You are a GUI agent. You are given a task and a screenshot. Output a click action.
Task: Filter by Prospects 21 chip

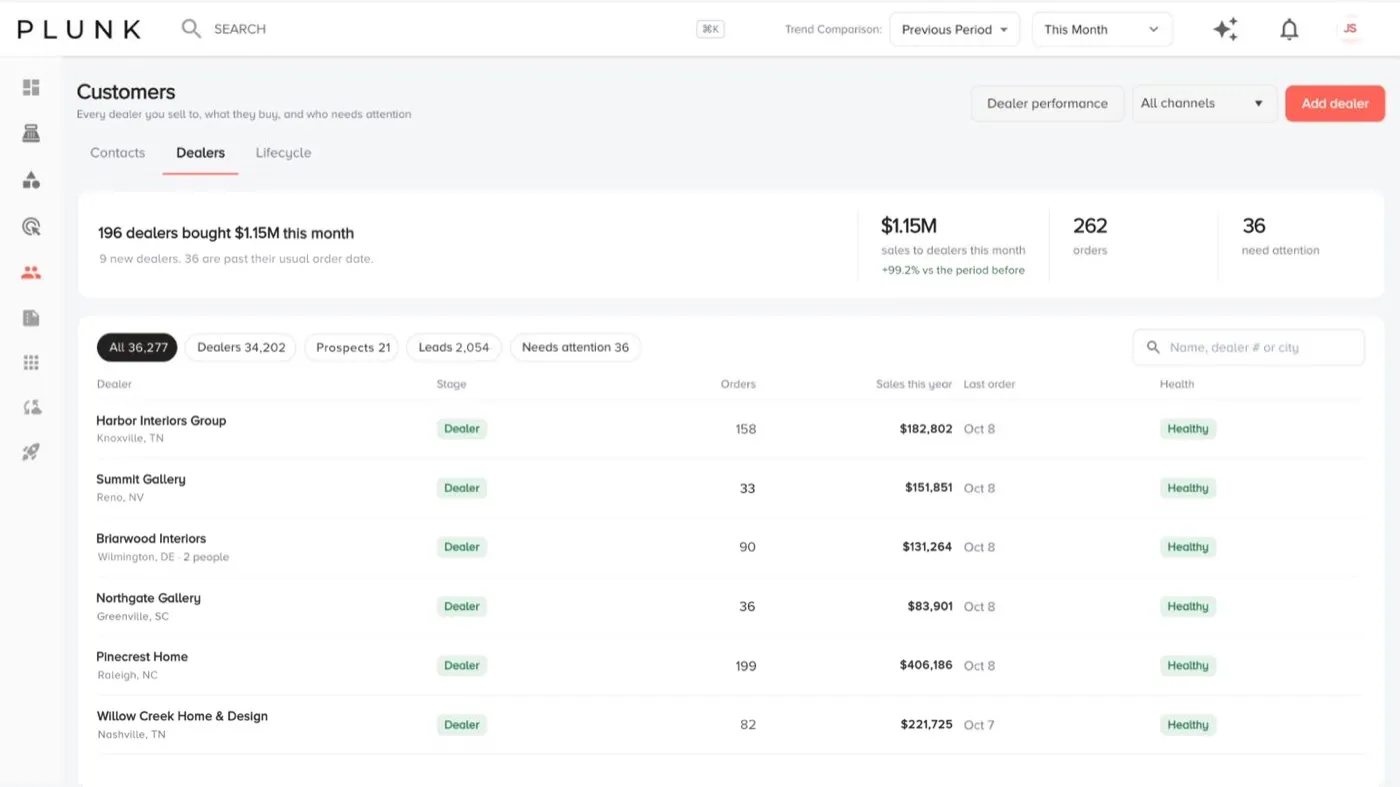tap(352, 347)
